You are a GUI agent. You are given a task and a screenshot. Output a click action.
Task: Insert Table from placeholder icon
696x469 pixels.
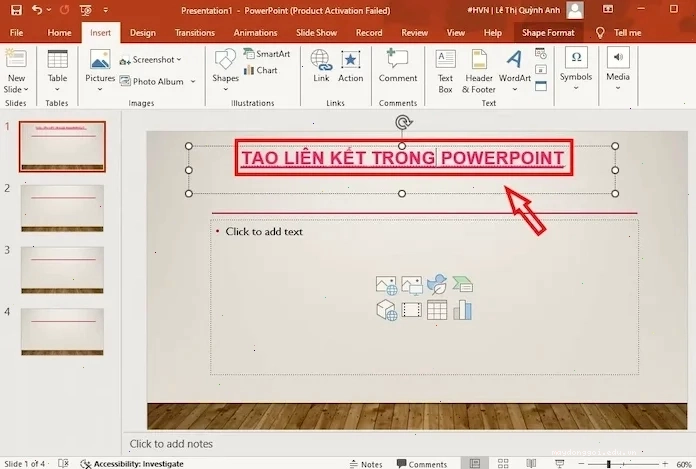(x=437, y=310)
